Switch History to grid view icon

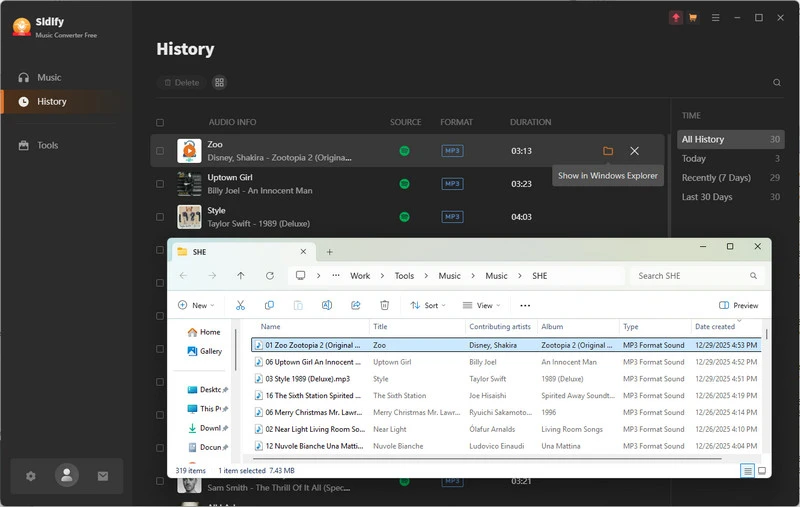pos(219,83)
